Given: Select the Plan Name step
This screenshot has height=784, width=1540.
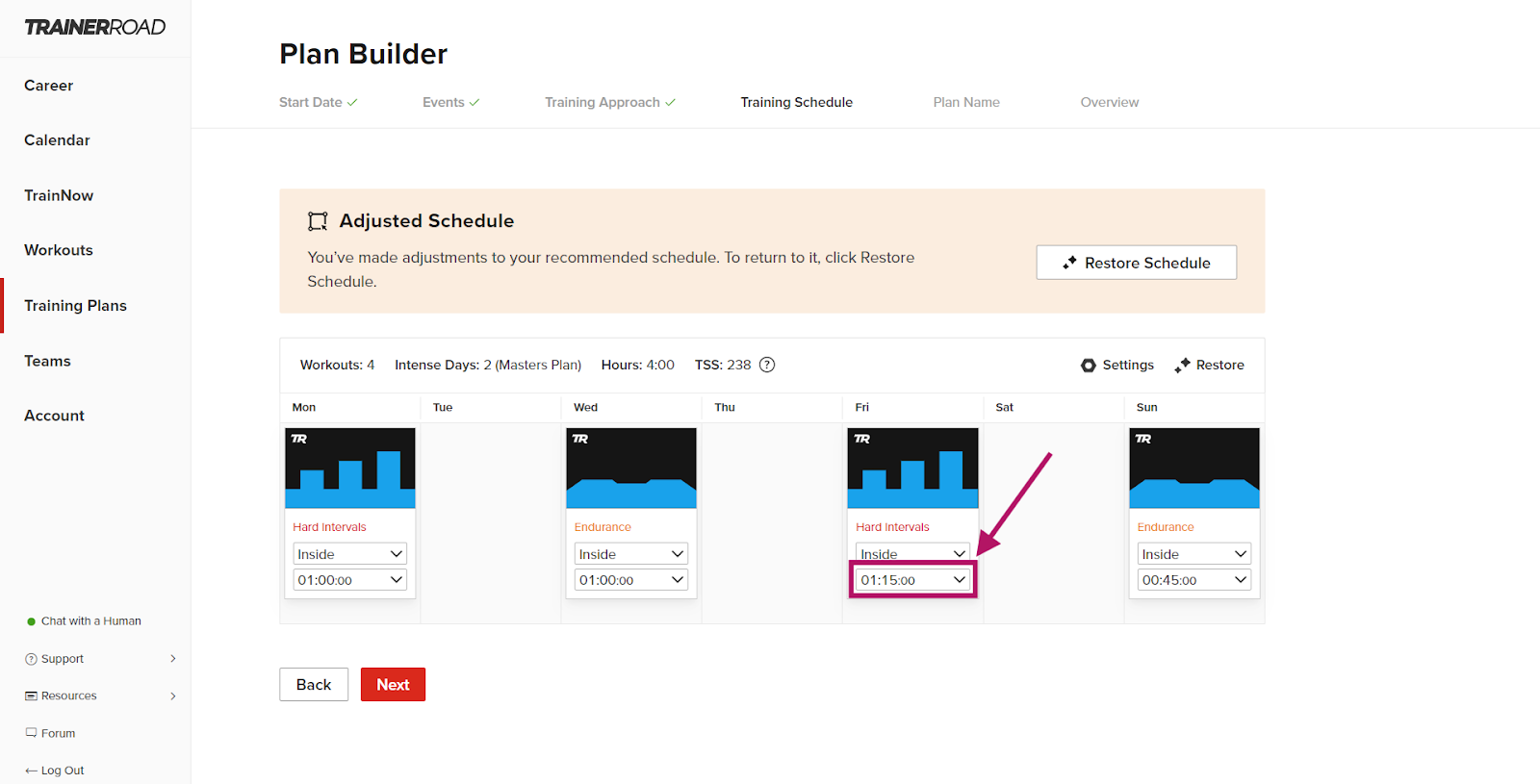Looking at the screenshot, I should [966, 102].
